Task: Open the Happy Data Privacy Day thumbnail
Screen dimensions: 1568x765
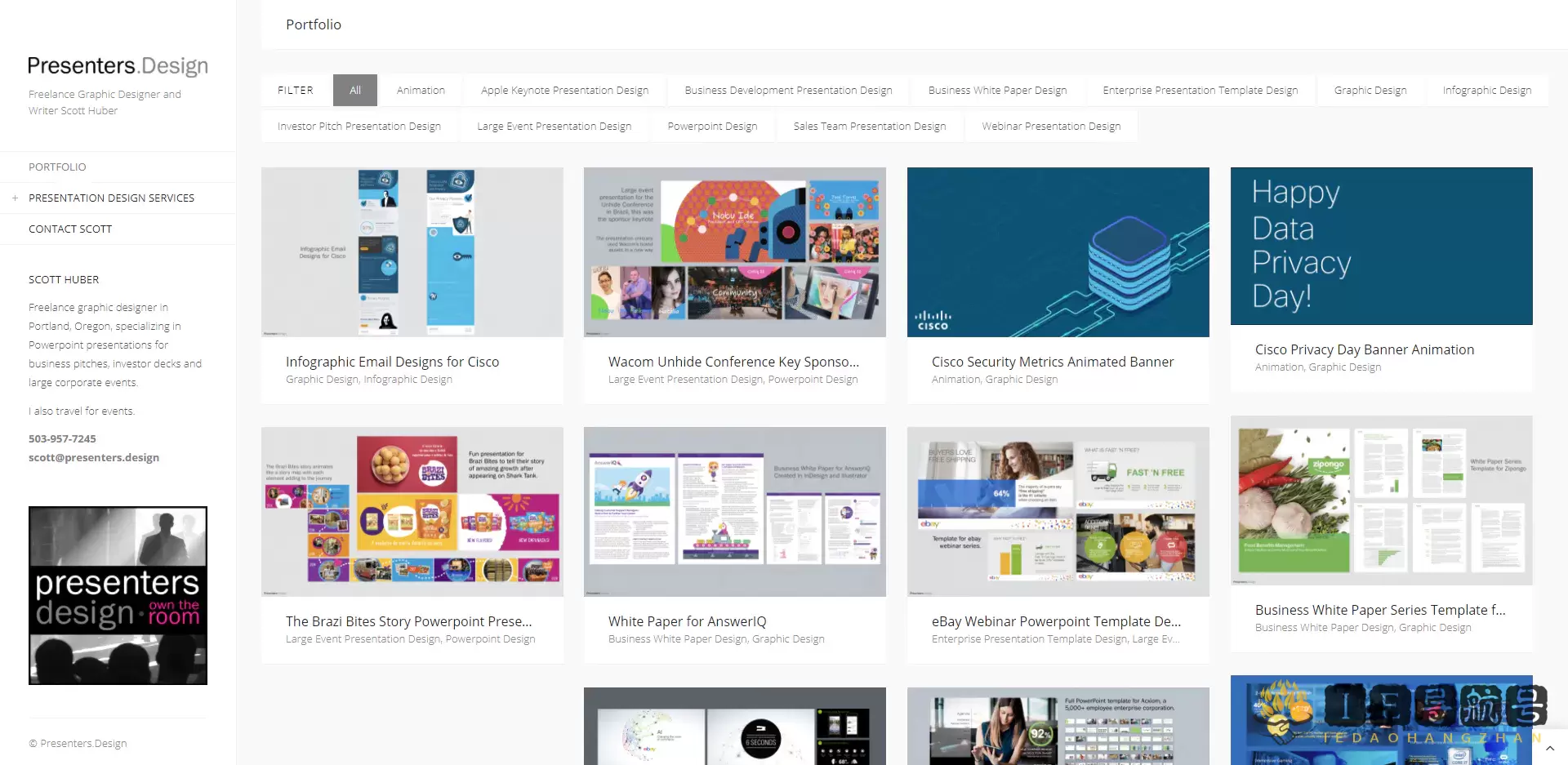Action: [x=1382, y=246]
